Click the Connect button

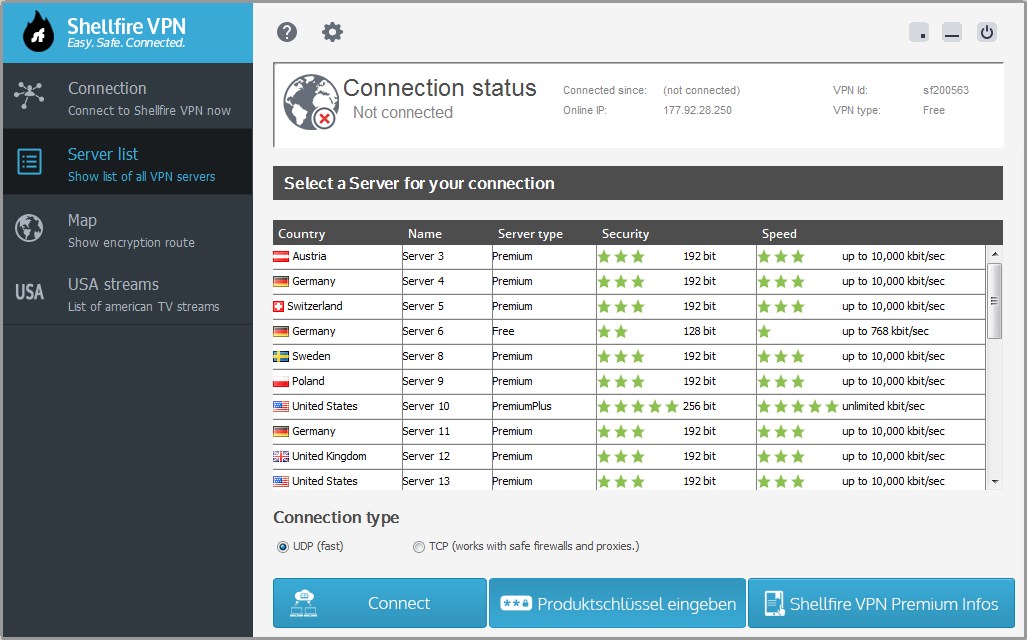[380, 603]
